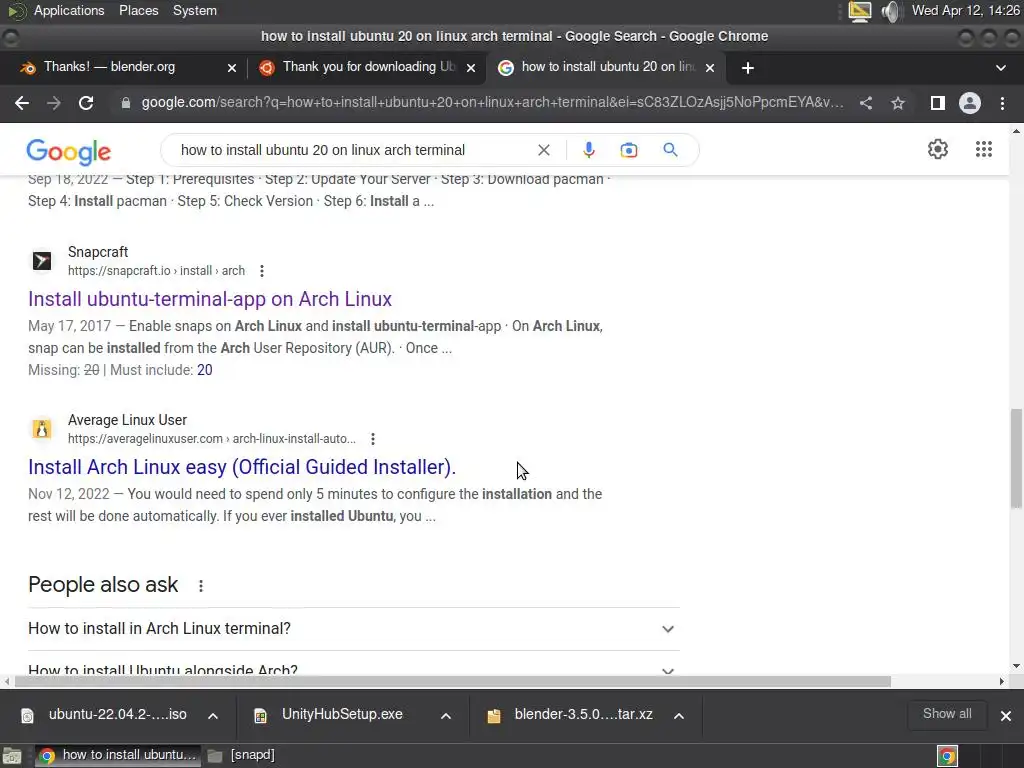
Task: Bookmark this page with the star icon
Action: point(898,103)
